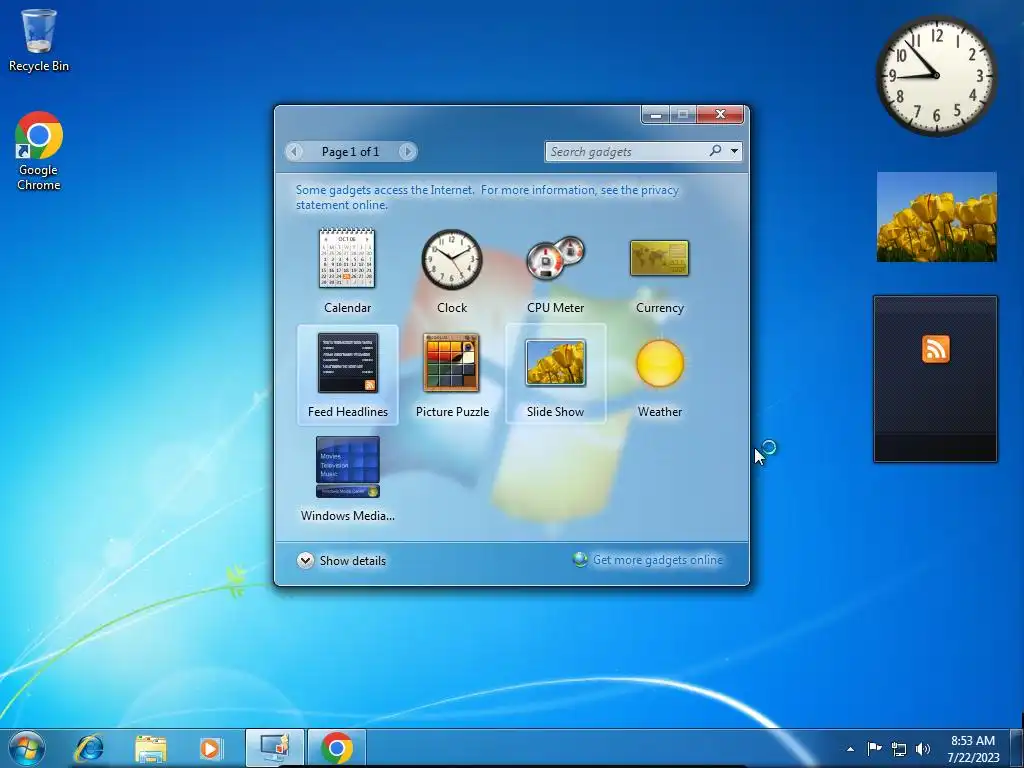Open Chrome from the taskbar

click(337, 748)
